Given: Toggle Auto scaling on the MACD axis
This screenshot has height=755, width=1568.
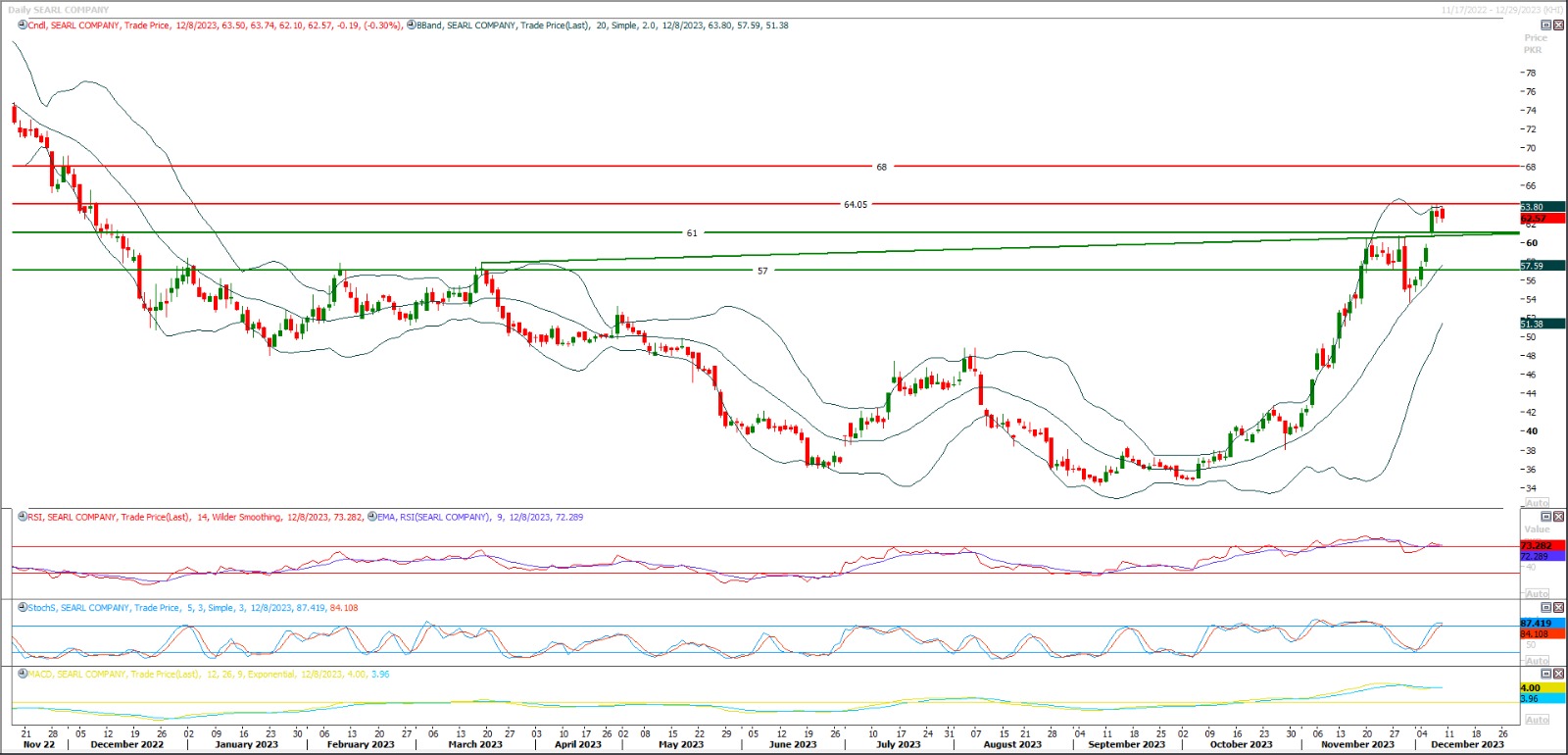Looking at the screenshot, I should [1537, 720].
